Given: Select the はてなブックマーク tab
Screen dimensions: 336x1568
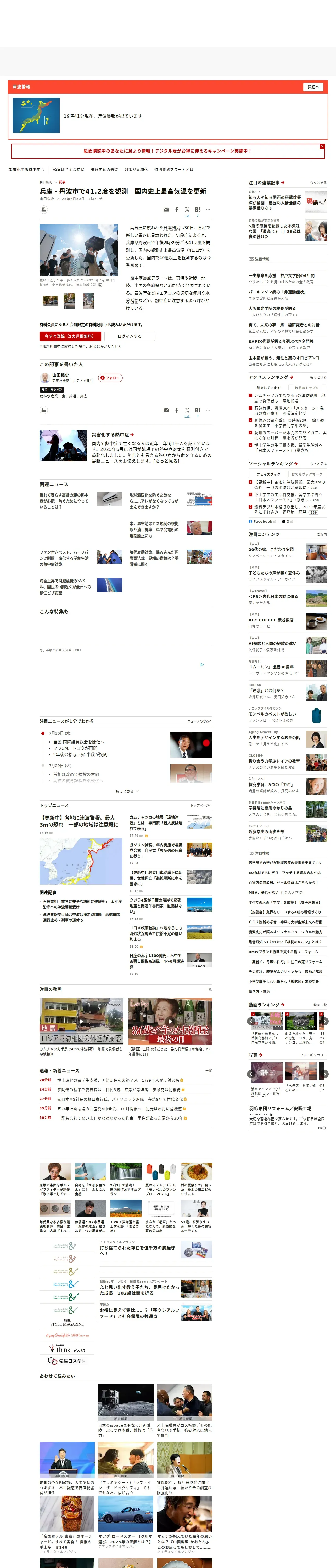Looking at the screenshot, I should pyautogui.click(x=307, y=474).
